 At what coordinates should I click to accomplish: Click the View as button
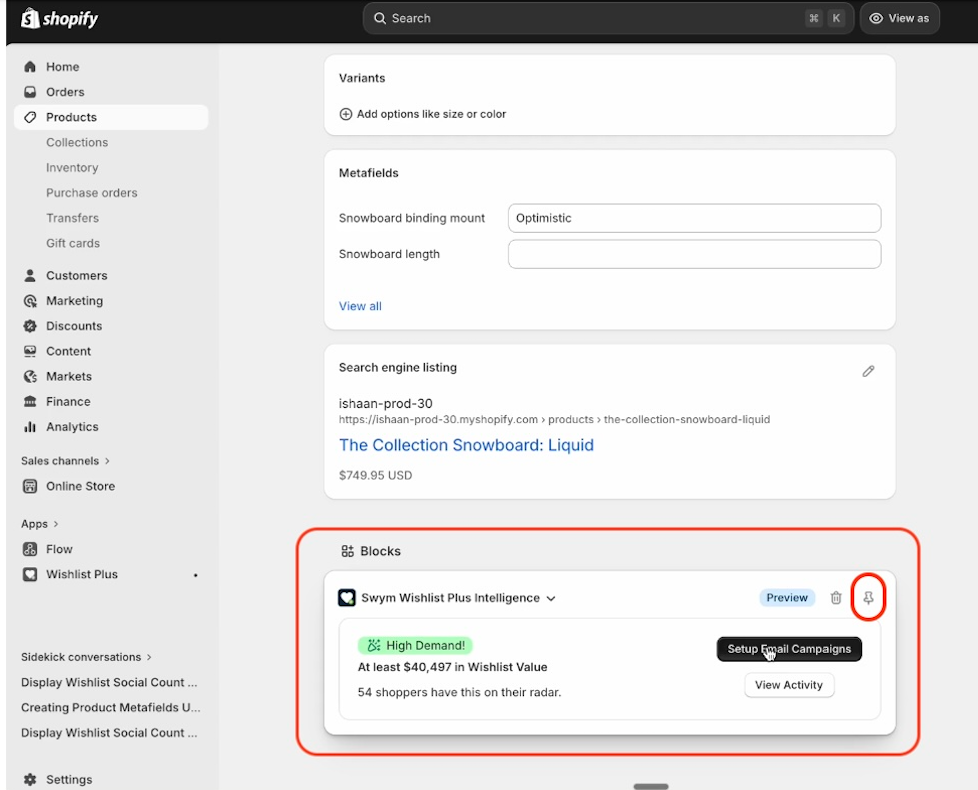899,19
